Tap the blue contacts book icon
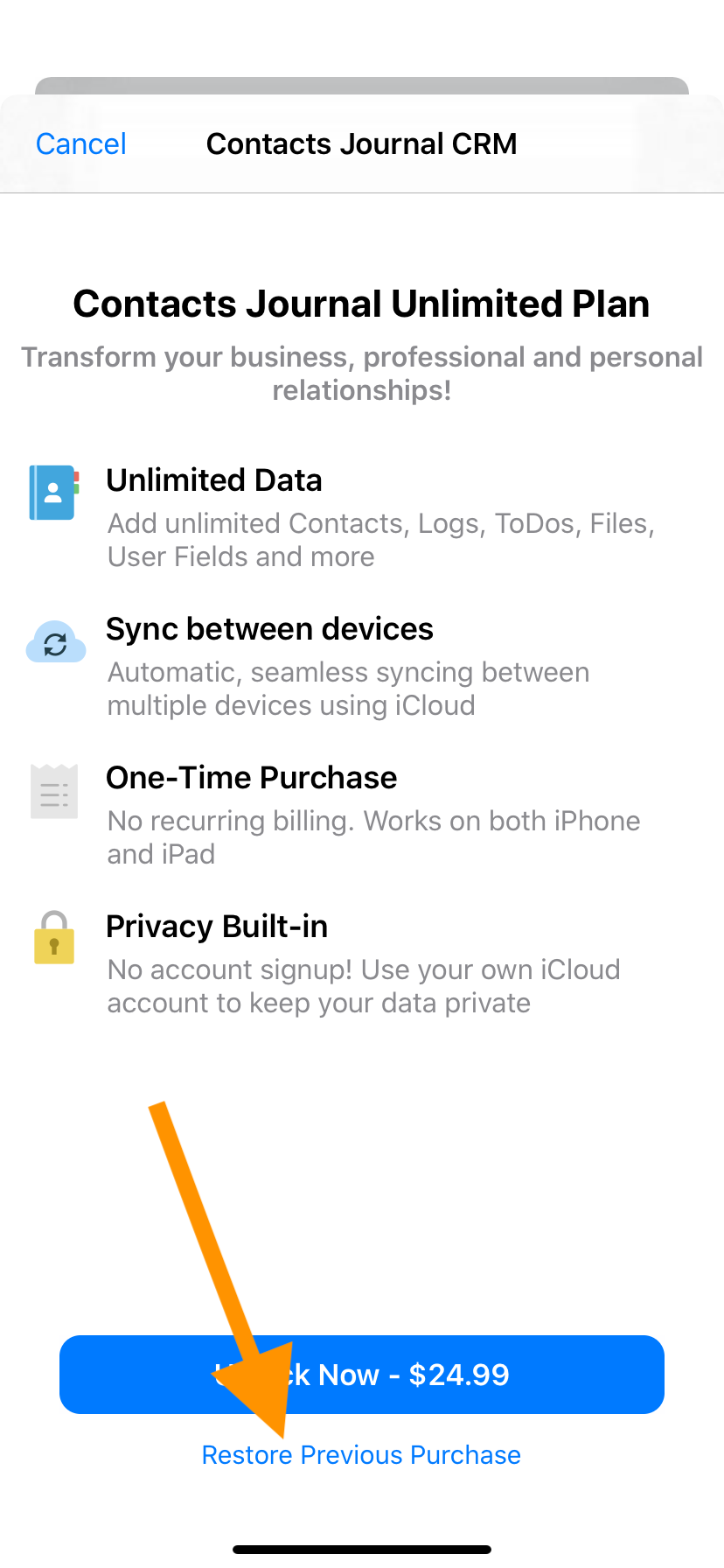Image resolution: width=724 pixels, height=1568 pixels. pos(54,493)
